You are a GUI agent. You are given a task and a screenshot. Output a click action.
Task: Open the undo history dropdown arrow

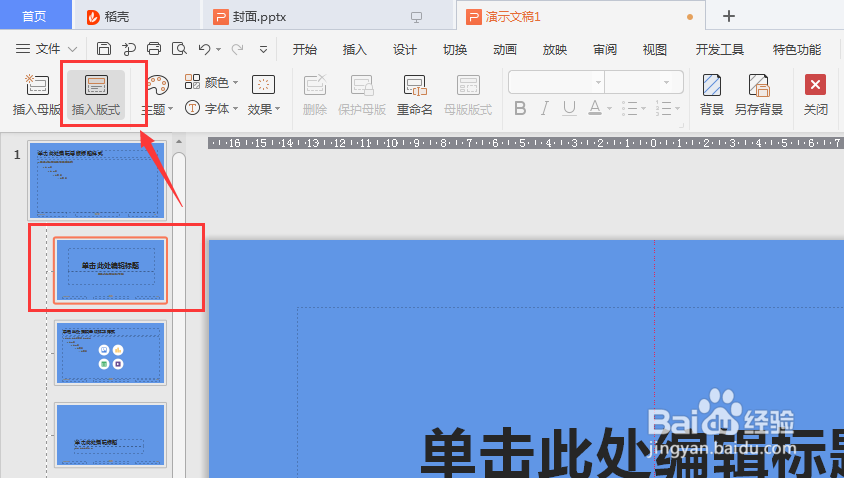pos(219,50)
